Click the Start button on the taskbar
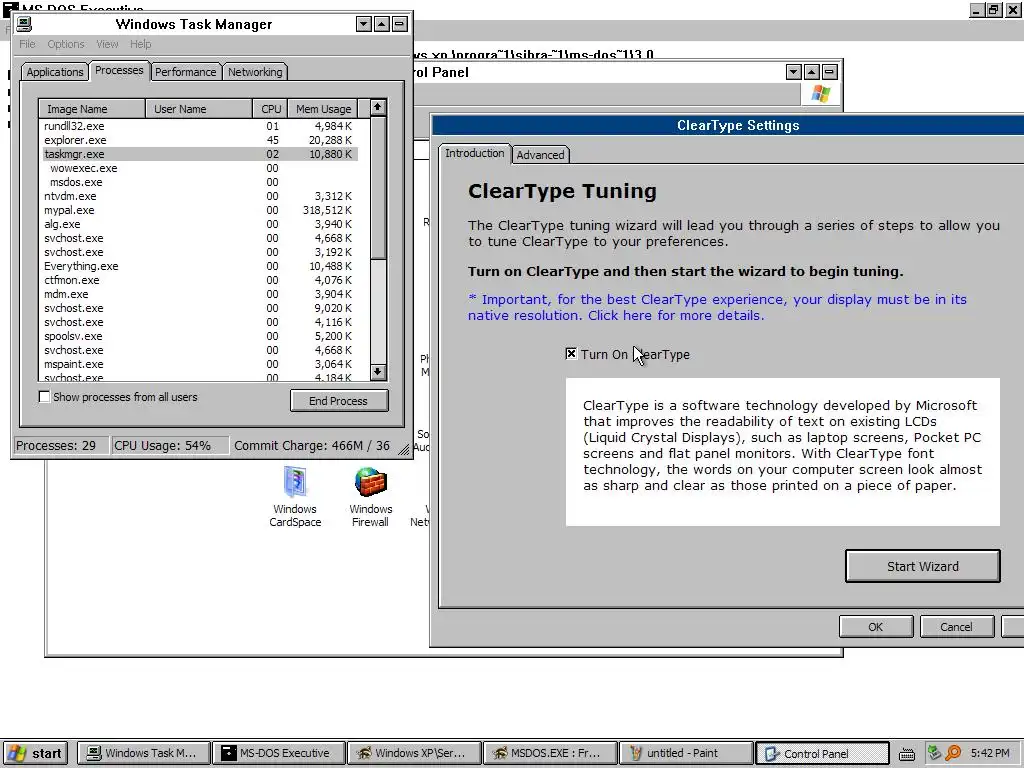The width and height of the screenshot is (1024, 768). [36, 753]
